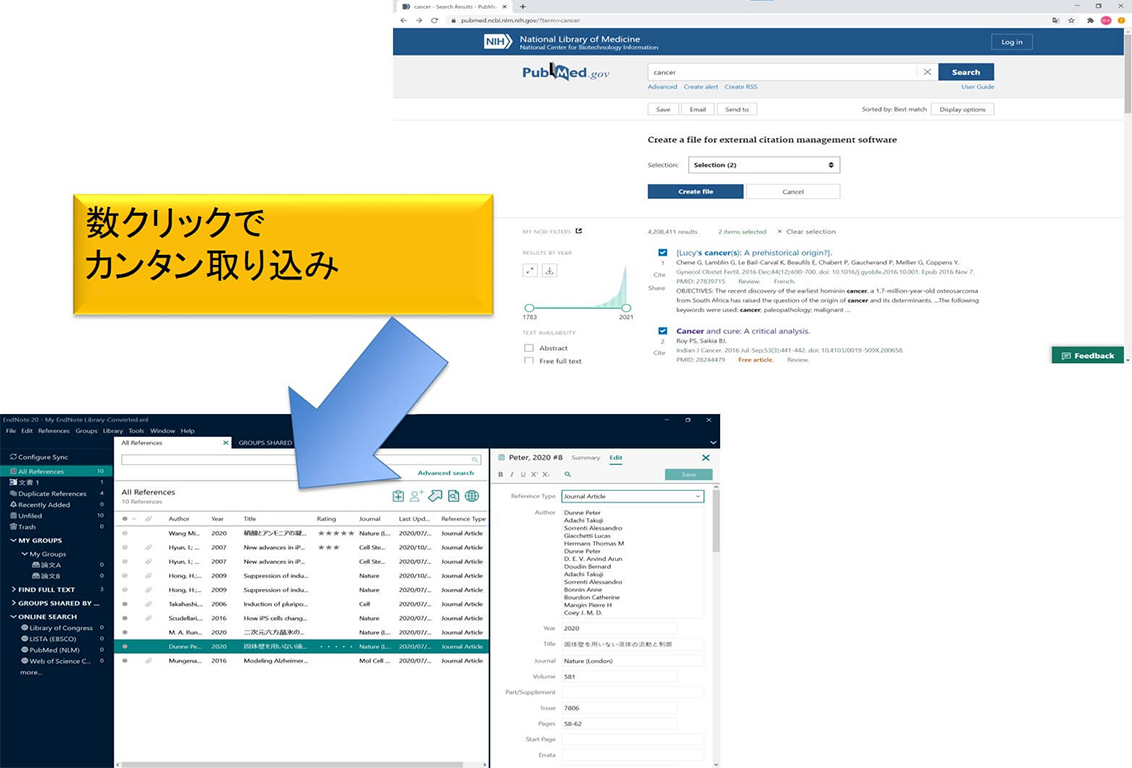Click the Send to button in PubMed
The image size is (1132, 768).
(x=736, y=109)
